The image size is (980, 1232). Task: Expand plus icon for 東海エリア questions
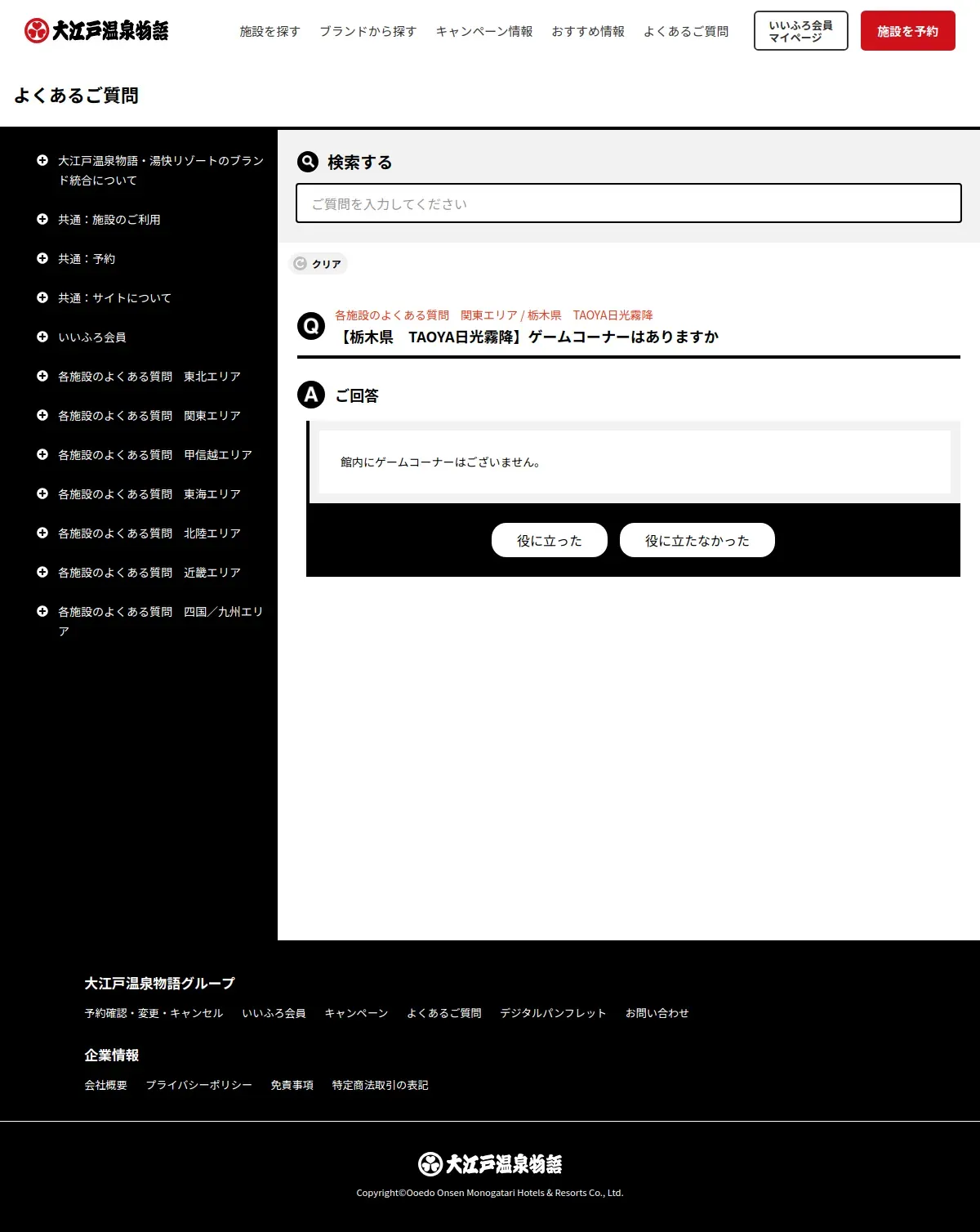point(42,493)
